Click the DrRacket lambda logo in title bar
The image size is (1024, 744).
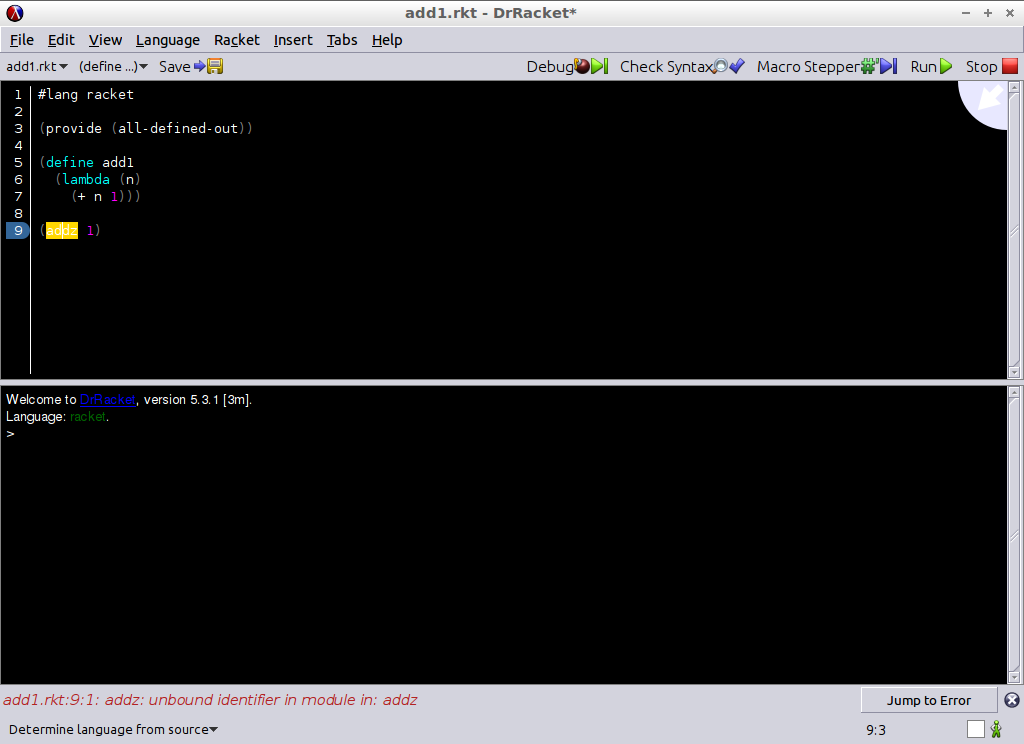pos(14,13)
